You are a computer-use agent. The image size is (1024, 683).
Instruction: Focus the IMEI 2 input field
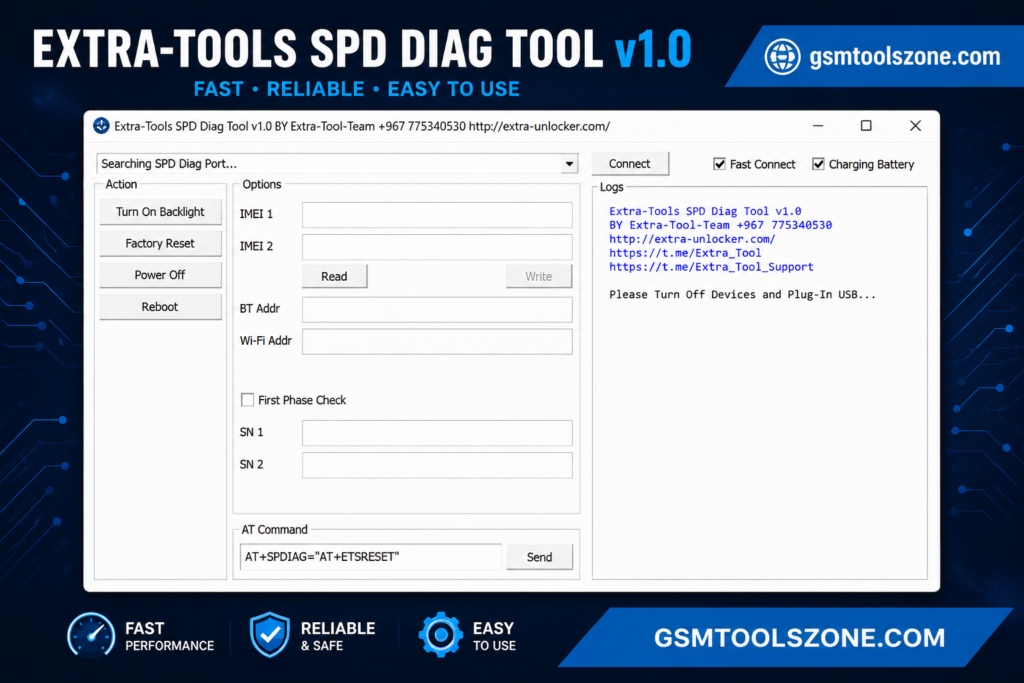437,247
